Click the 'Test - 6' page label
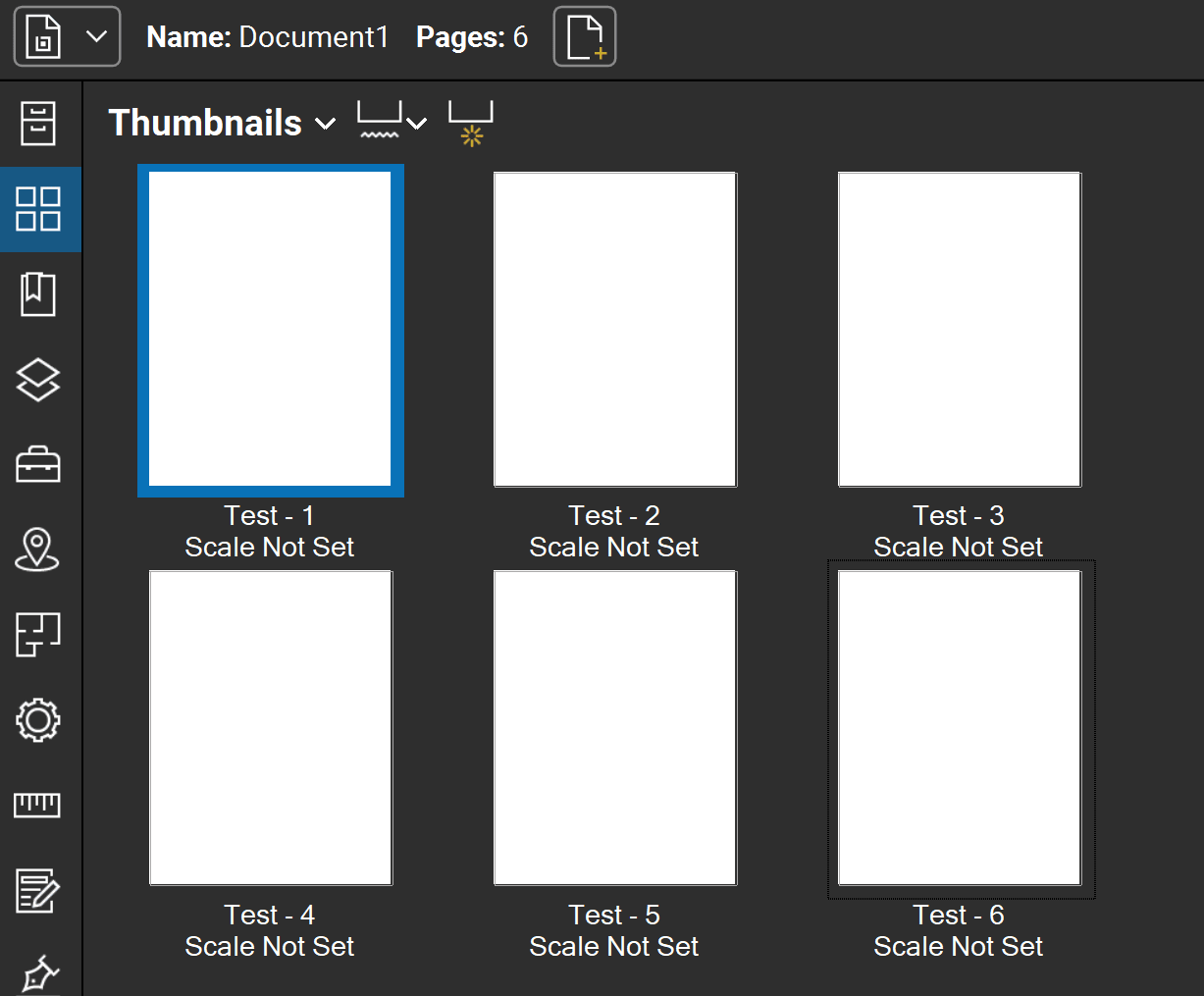 pyautogui.click(x=959, y=915)
